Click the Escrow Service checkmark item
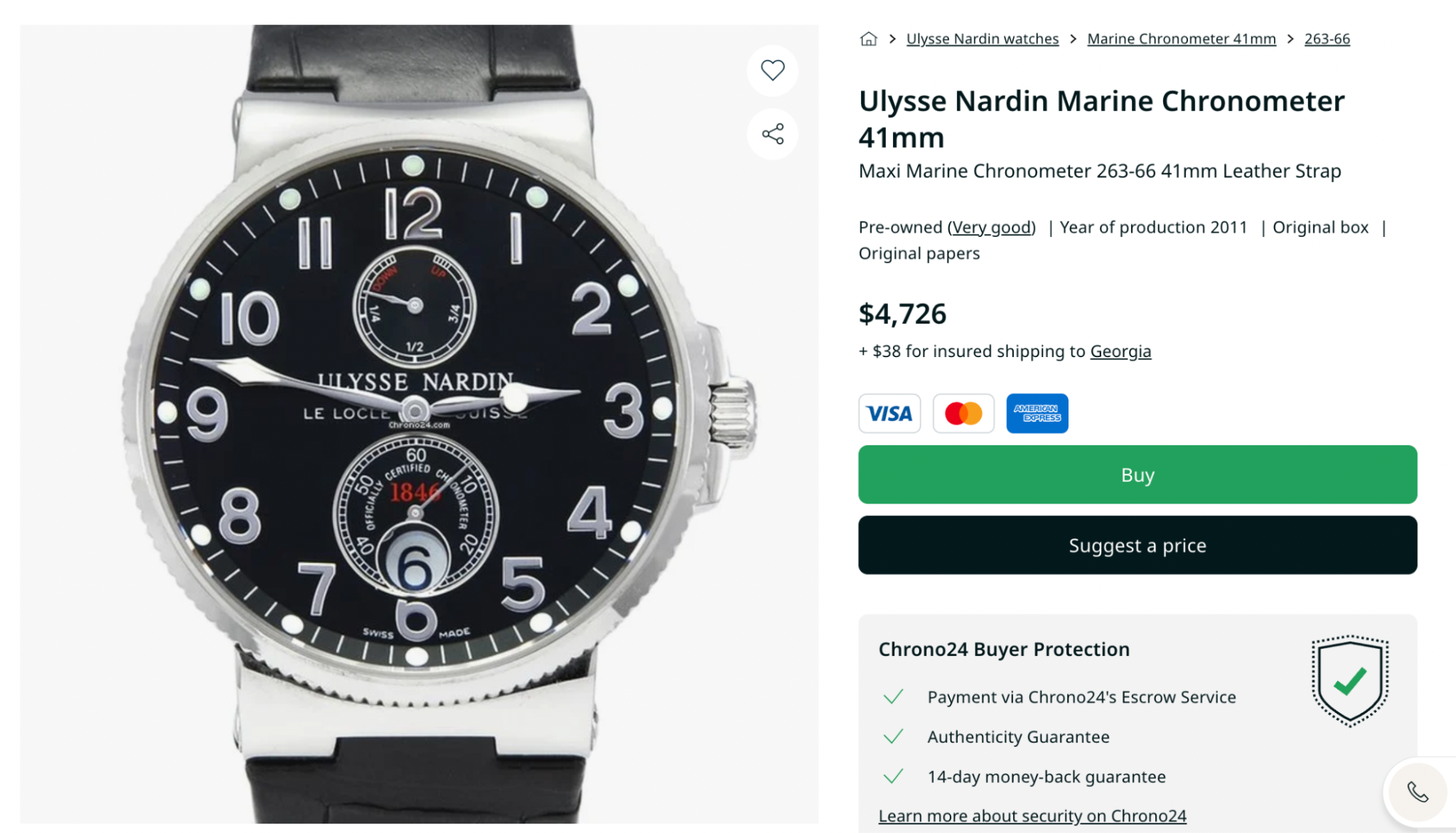 coord(1081,697)
